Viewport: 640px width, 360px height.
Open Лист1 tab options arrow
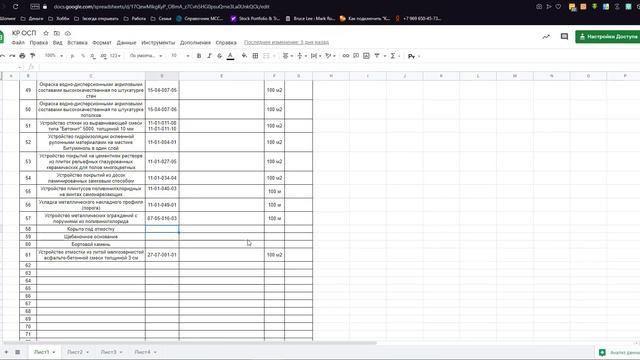pos(53,352)
